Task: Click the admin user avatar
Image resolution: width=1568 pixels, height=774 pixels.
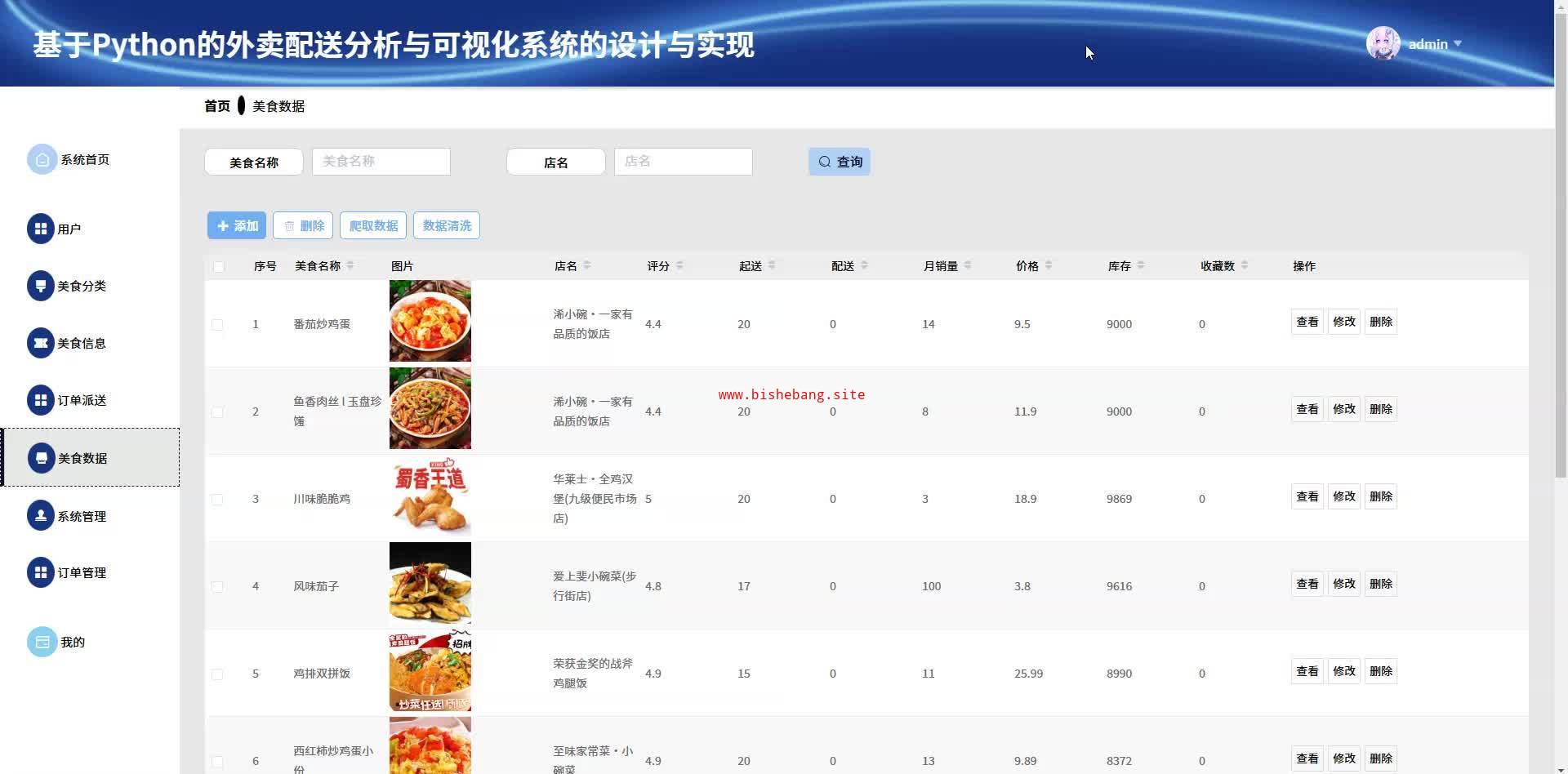Action: [1383, 44]
